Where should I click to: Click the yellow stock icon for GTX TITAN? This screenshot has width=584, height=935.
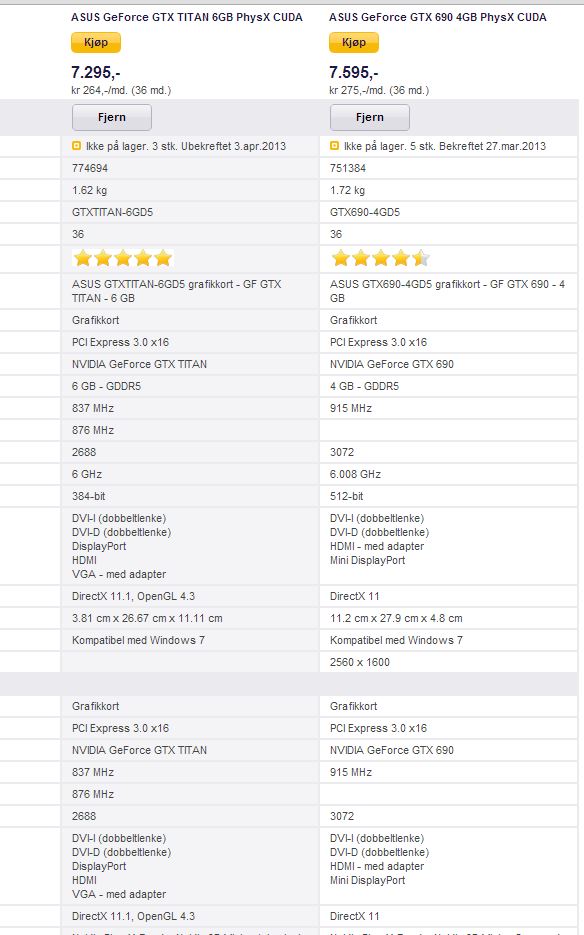coord(76,145)
